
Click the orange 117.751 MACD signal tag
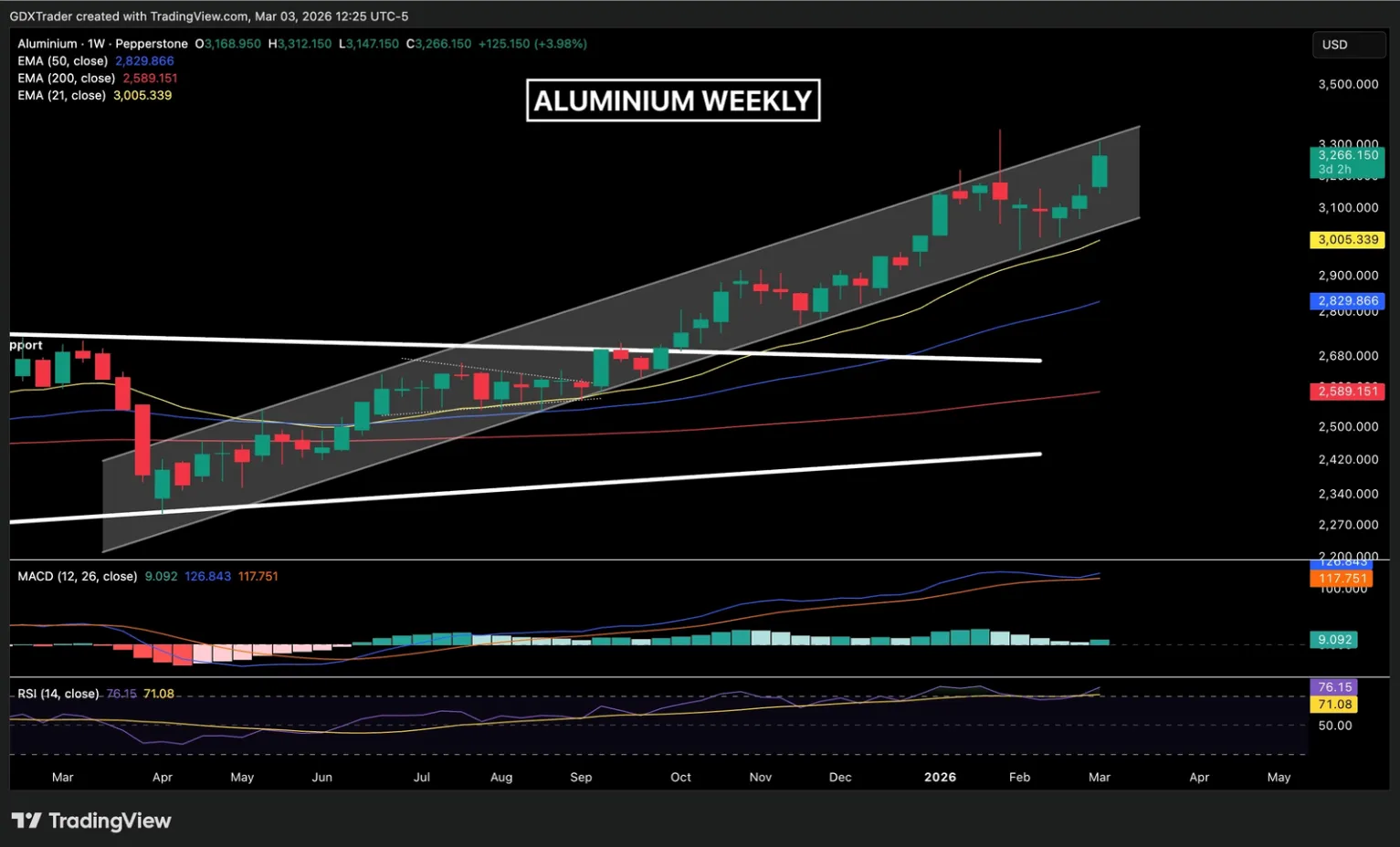click(x=1342, y=579)
